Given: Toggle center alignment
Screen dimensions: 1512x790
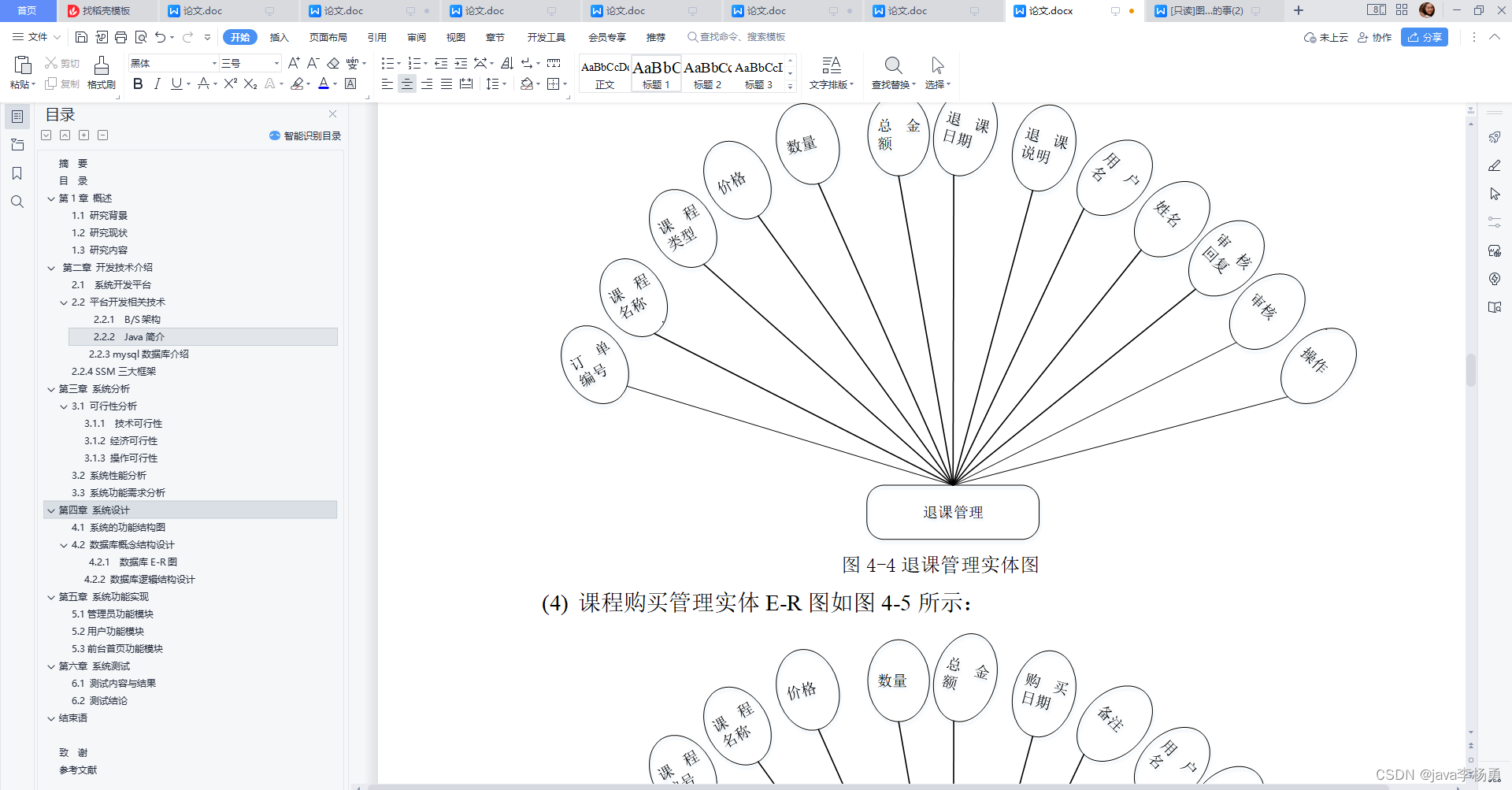Looking at the screenshot, I should pyautogui.click(x=407, y=83).
